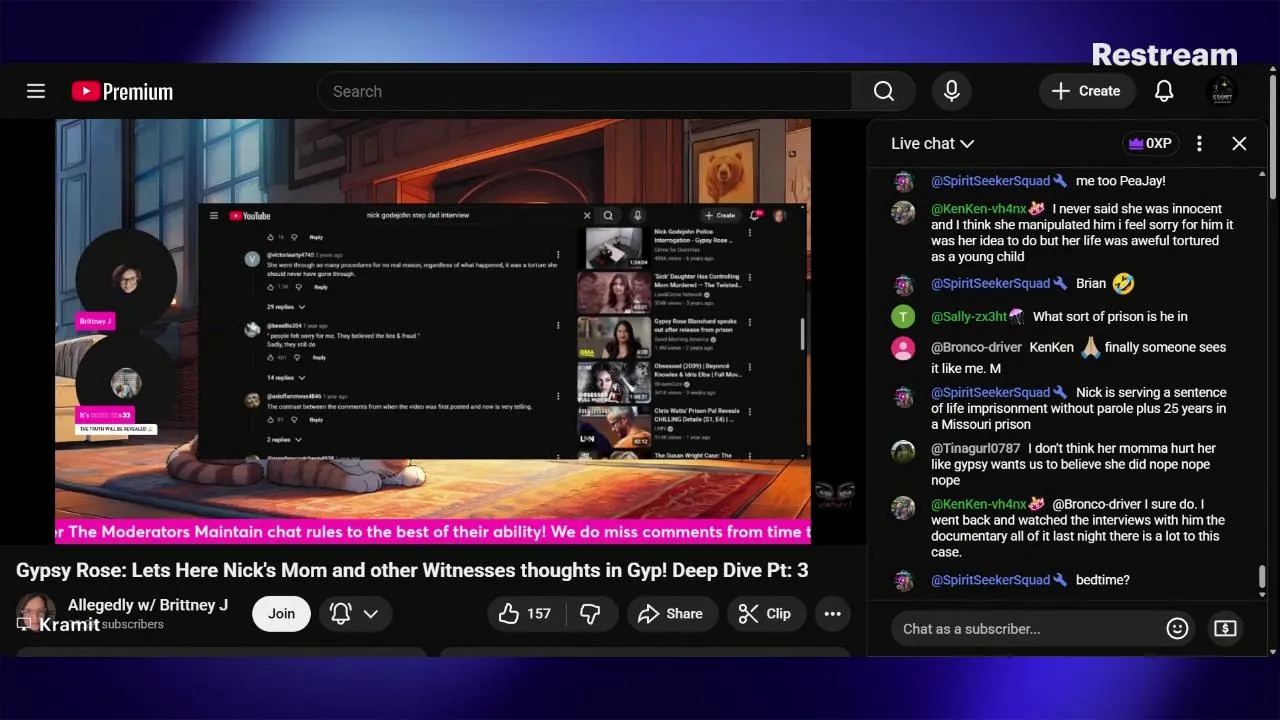Open Nick Godejohn Police Interrogation thumbnail
This screenshot has height=720, width=1280.
tap(614, 248)
